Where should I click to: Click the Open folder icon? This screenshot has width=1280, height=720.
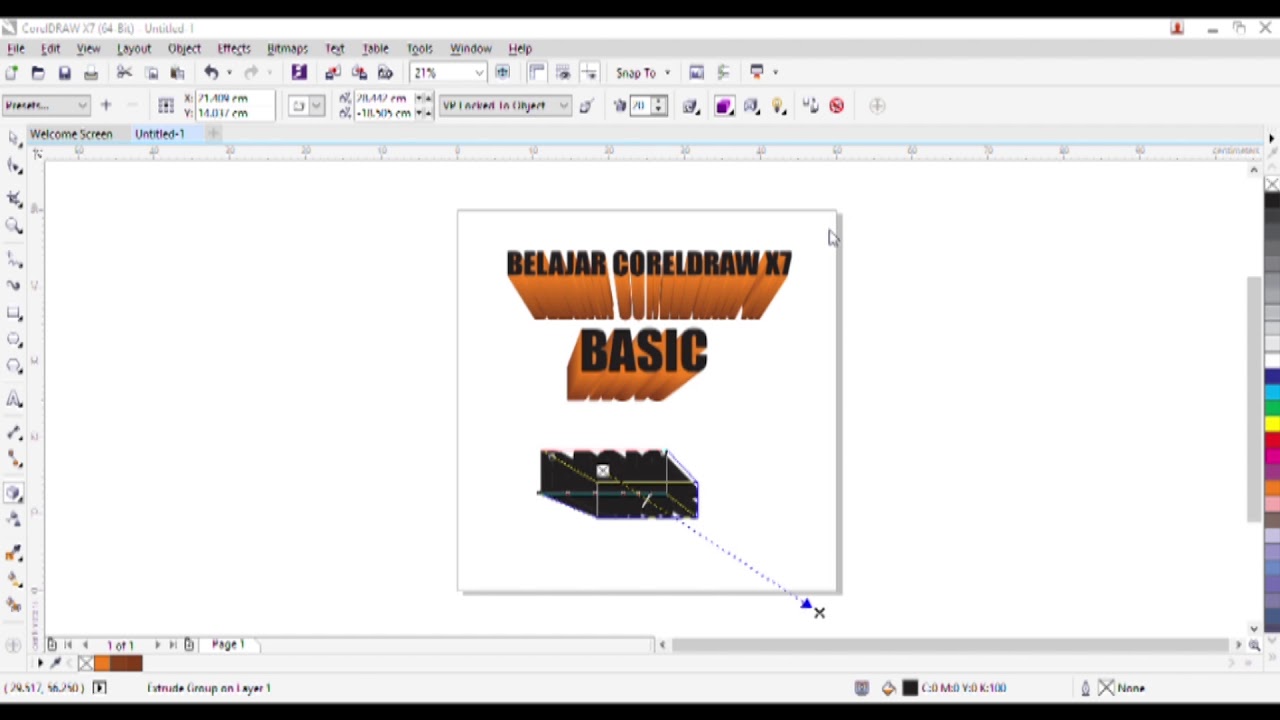pos(38,73)
